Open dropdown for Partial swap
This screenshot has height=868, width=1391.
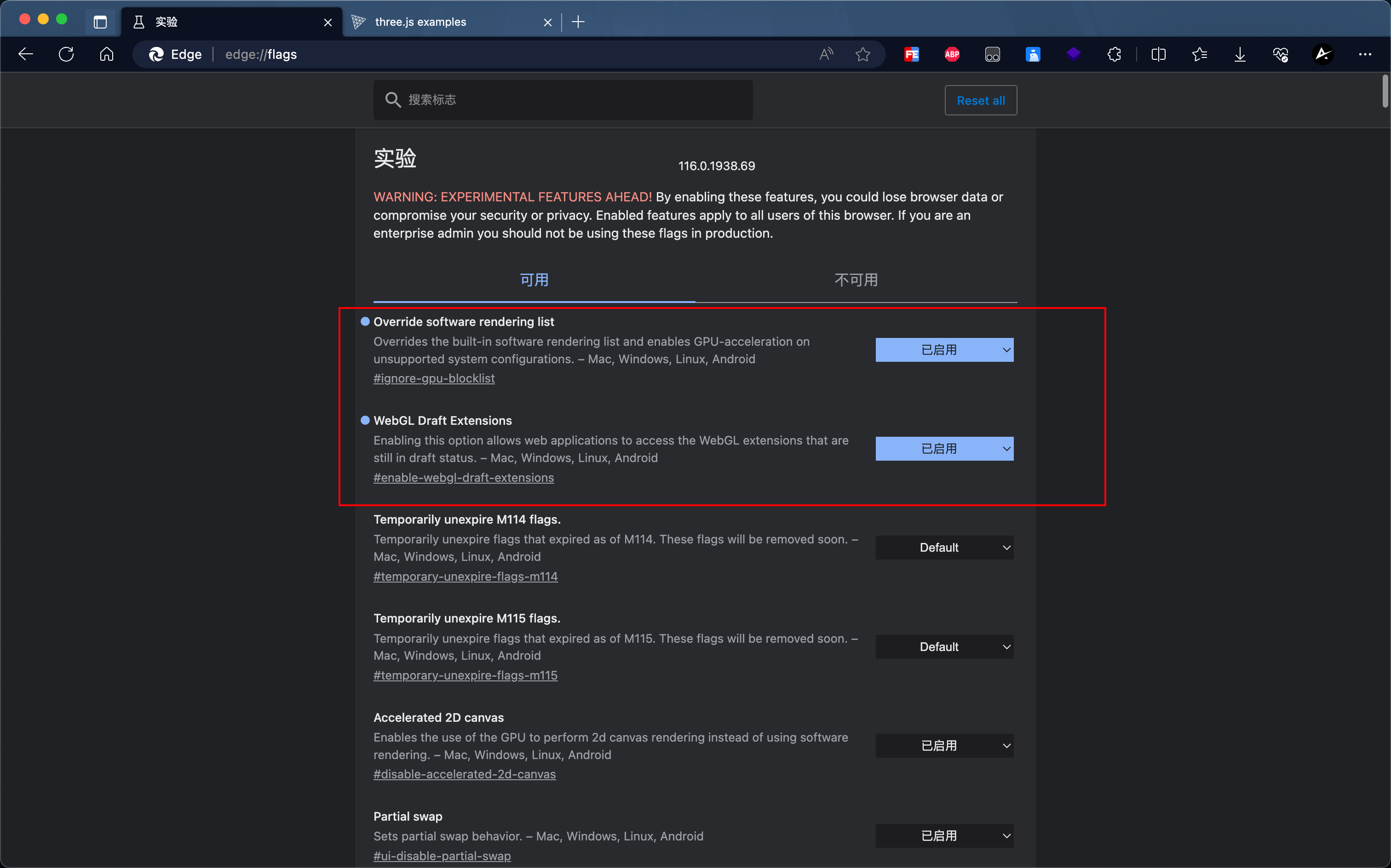tap(944, 836)
